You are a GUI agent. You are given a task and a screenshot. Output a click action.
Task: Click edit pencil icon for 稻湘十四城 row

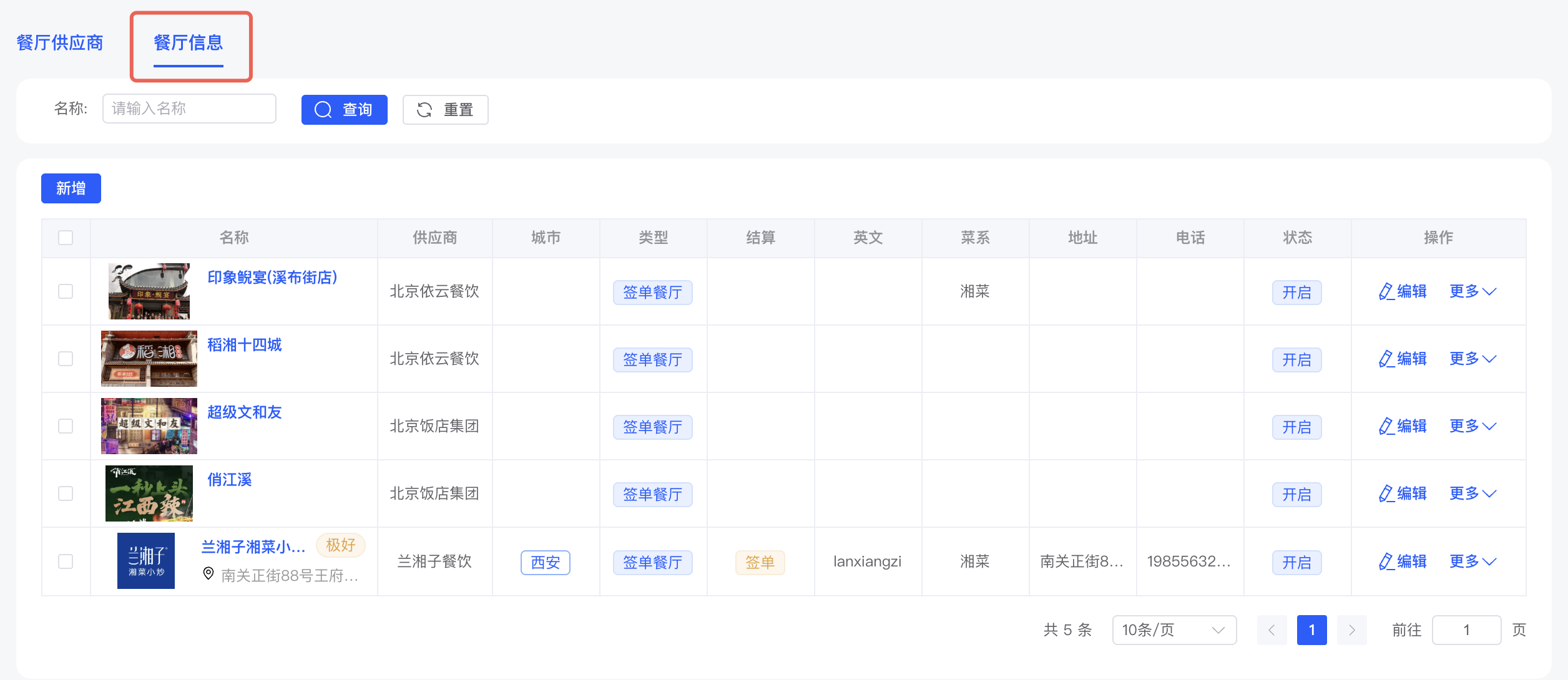click(x=1386, y=359)
